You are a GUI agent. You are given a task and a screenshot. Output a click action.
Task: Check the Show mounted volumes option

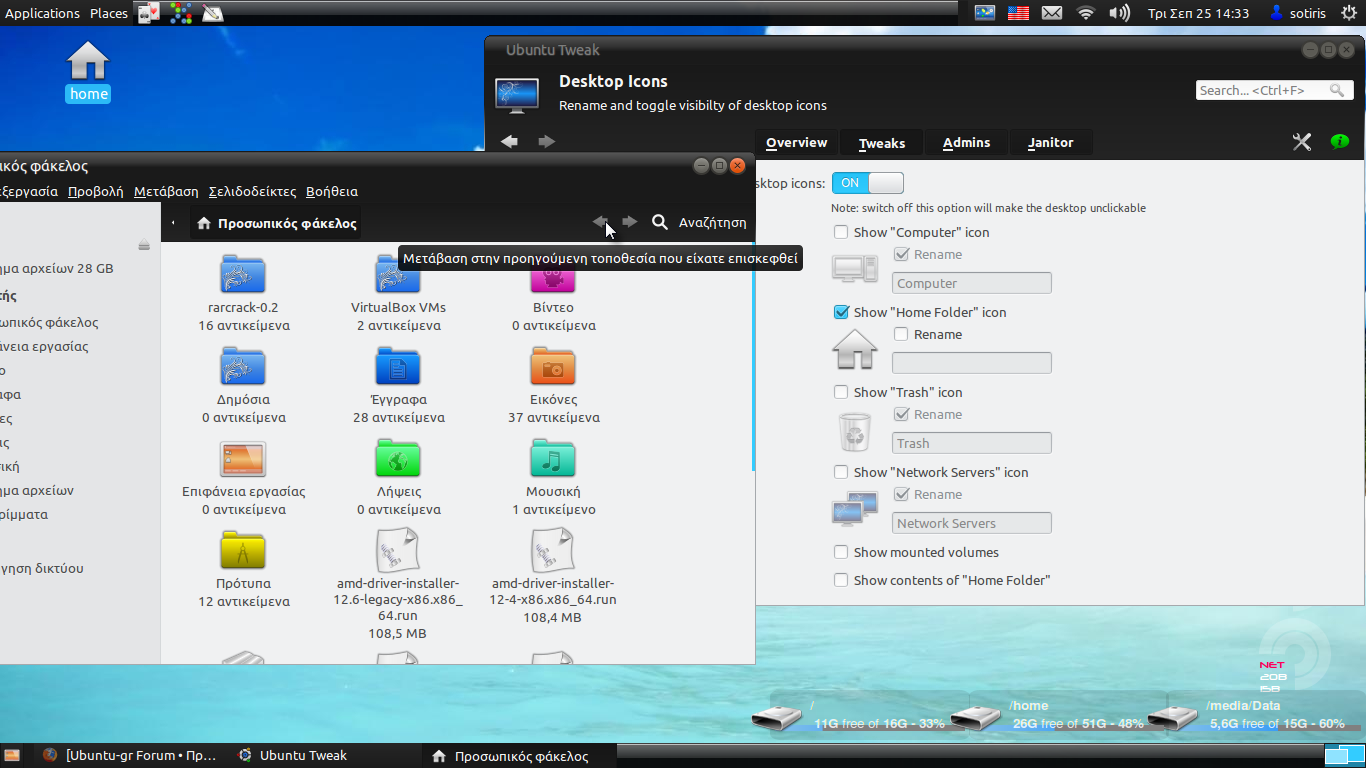(x=841, y=552)
